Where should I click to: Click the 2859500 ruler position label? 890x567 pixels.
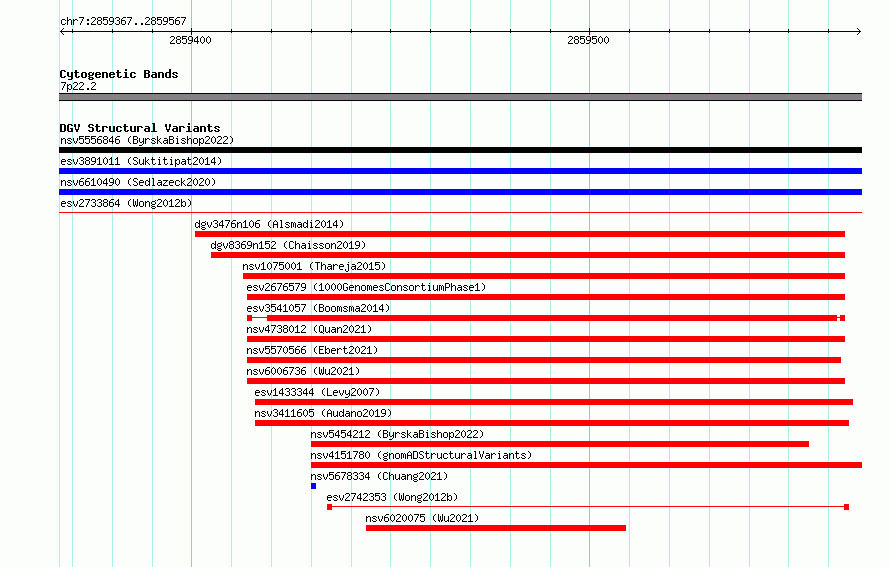(x=588, y=40)
